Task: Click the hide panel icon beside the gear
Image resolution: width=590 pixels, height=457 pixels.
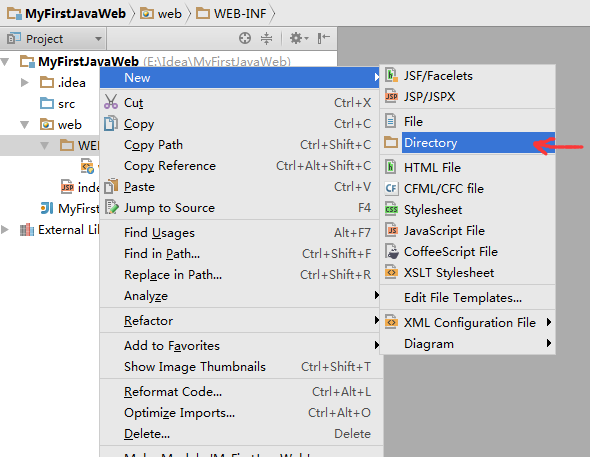Action: pos(324,38)
